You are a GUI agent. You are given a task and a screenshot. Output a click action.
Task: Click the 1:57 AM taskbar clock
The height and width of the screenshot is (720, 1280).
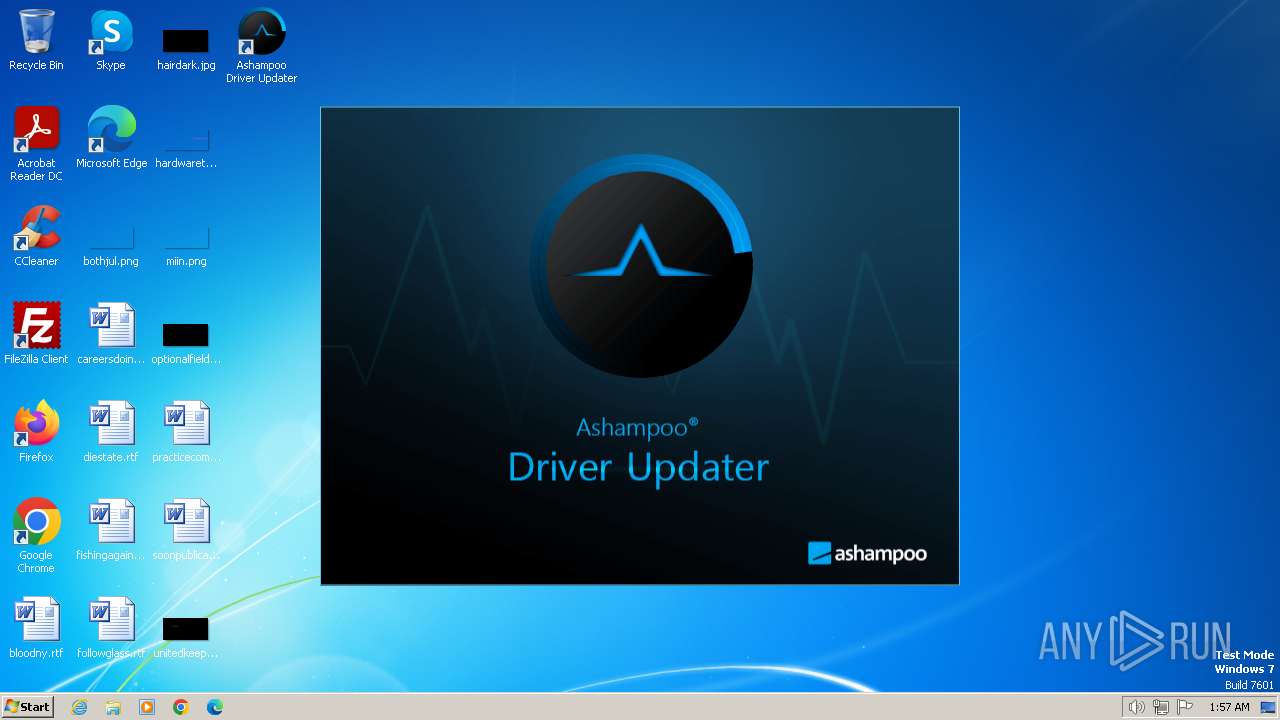tap(1229, 707)
